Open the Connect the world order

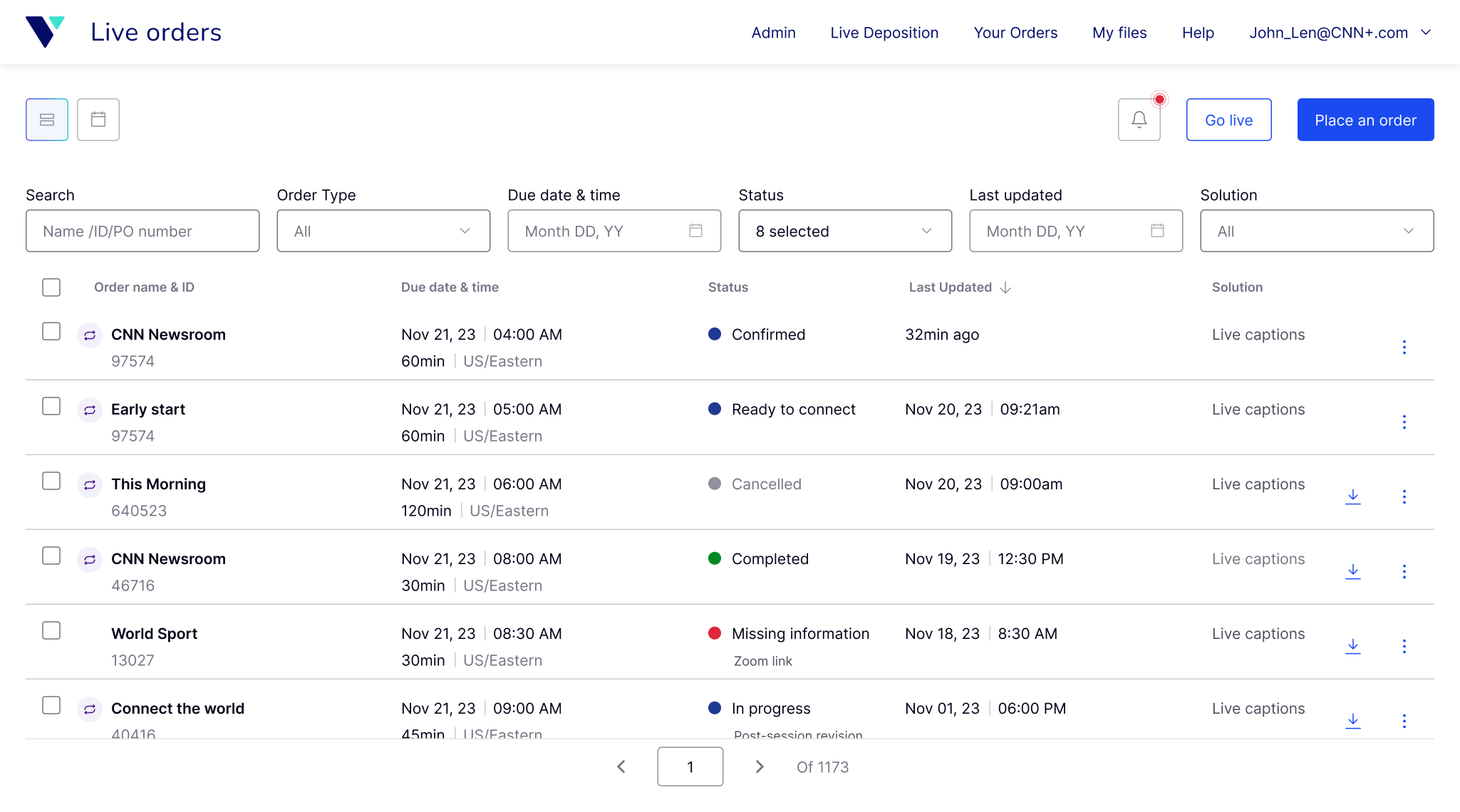(177, 709)
